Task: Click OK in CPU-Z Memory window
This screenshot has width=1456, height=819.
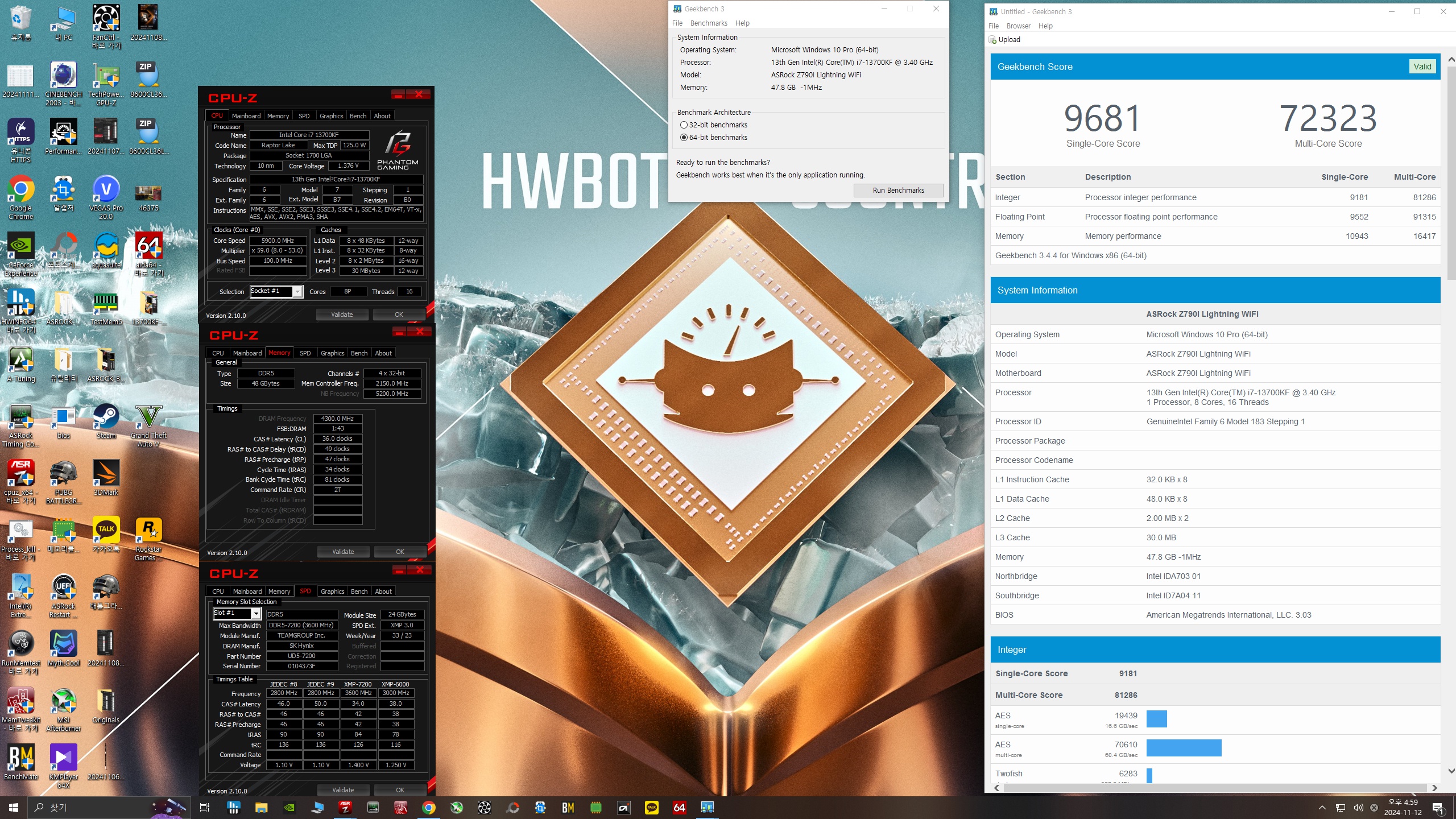Action: pos(400,552)
